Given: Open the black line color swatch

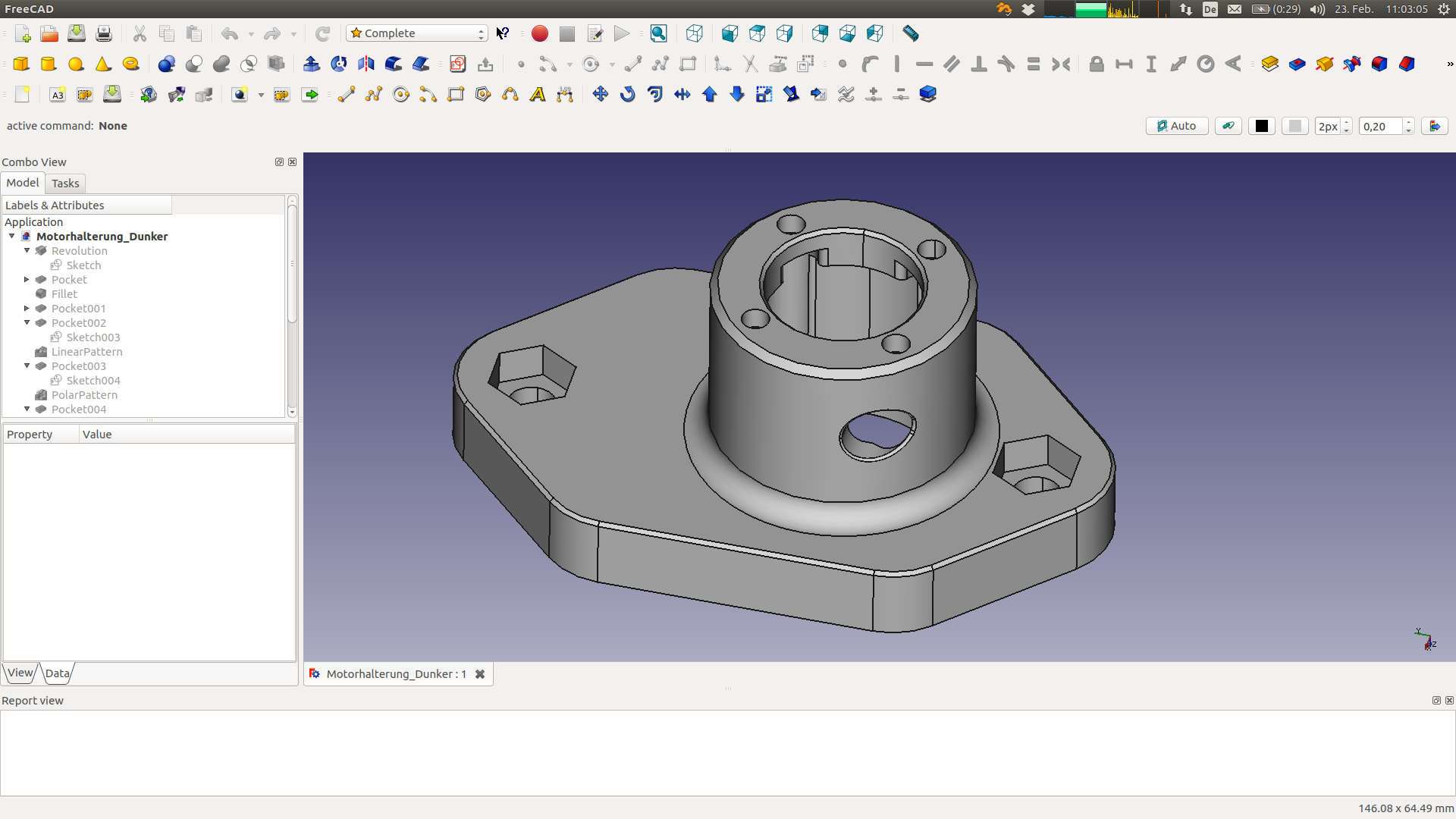Looking at the screenshot, I should 1261,126.
